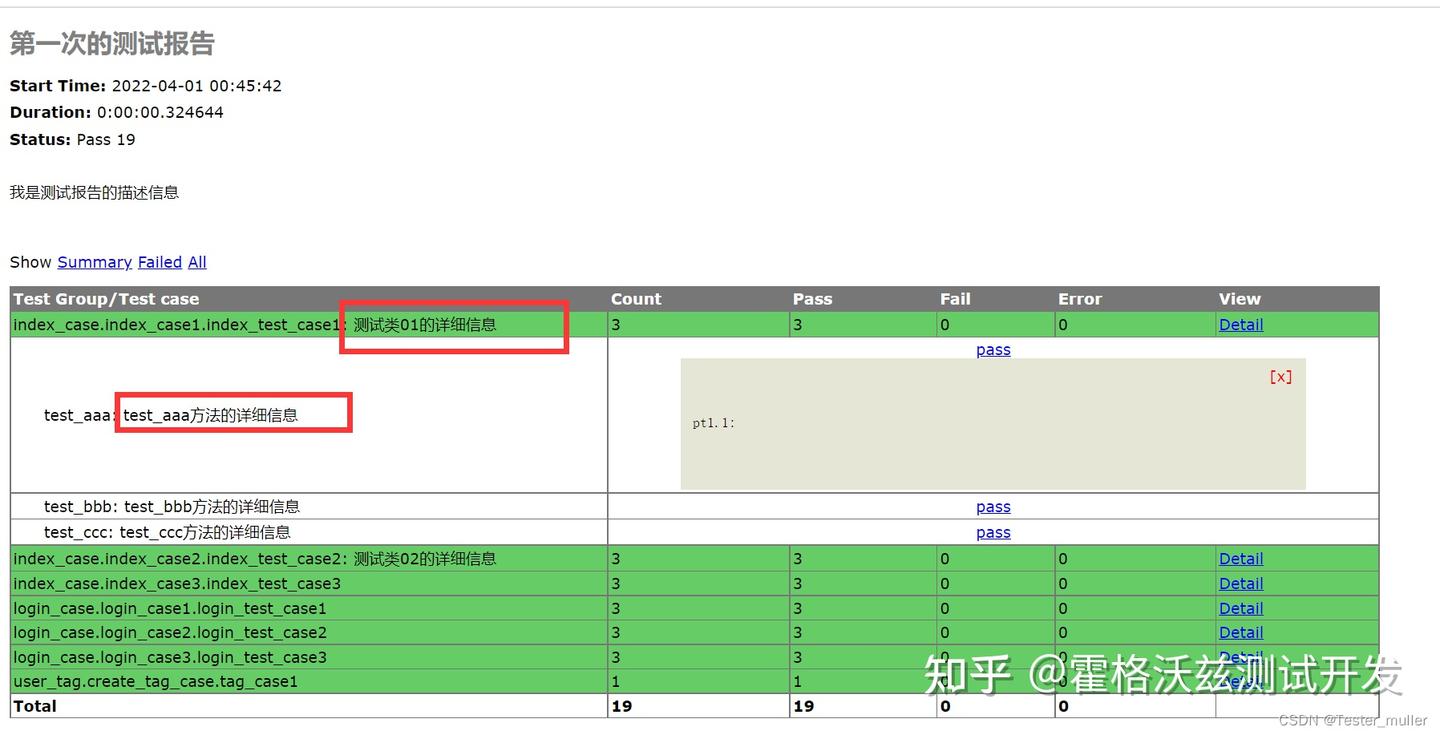This screenshot has width=1440, height=735.
Task: Open pass link for test_ccc
Action: point(993,533)
